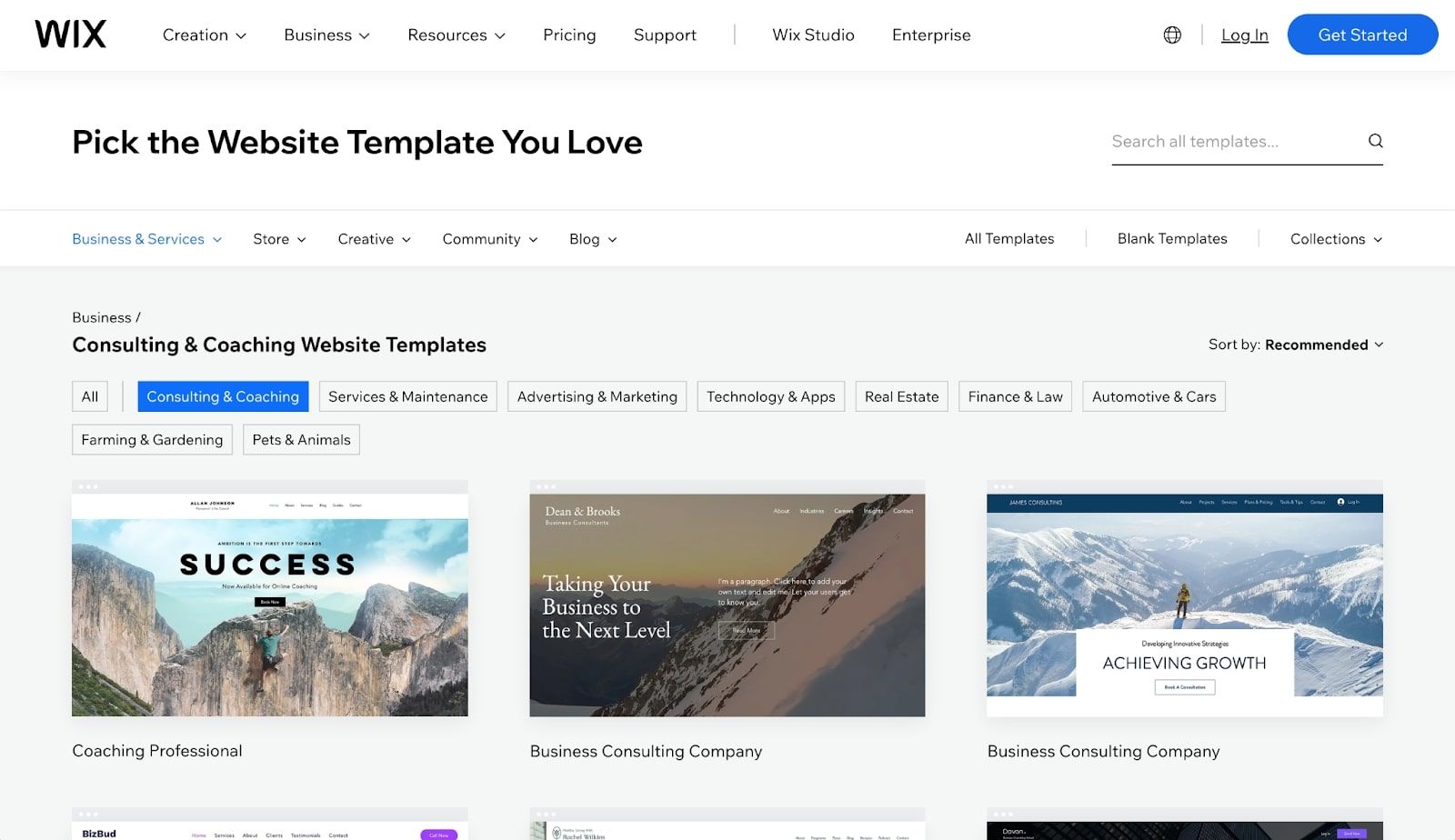Change Sort by Recommended option

pyautogui.click(x=1295, y=345)
